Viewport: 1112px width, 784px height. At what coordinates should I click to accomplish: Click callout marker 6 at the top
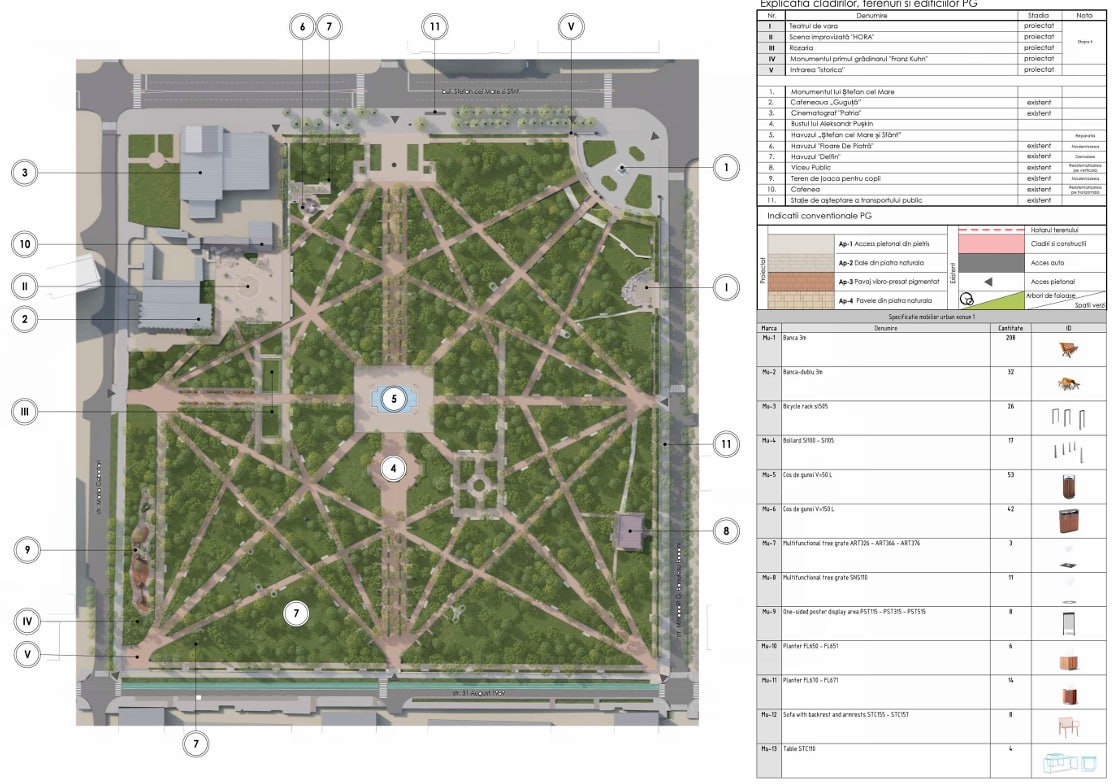[x=303, y=27]
